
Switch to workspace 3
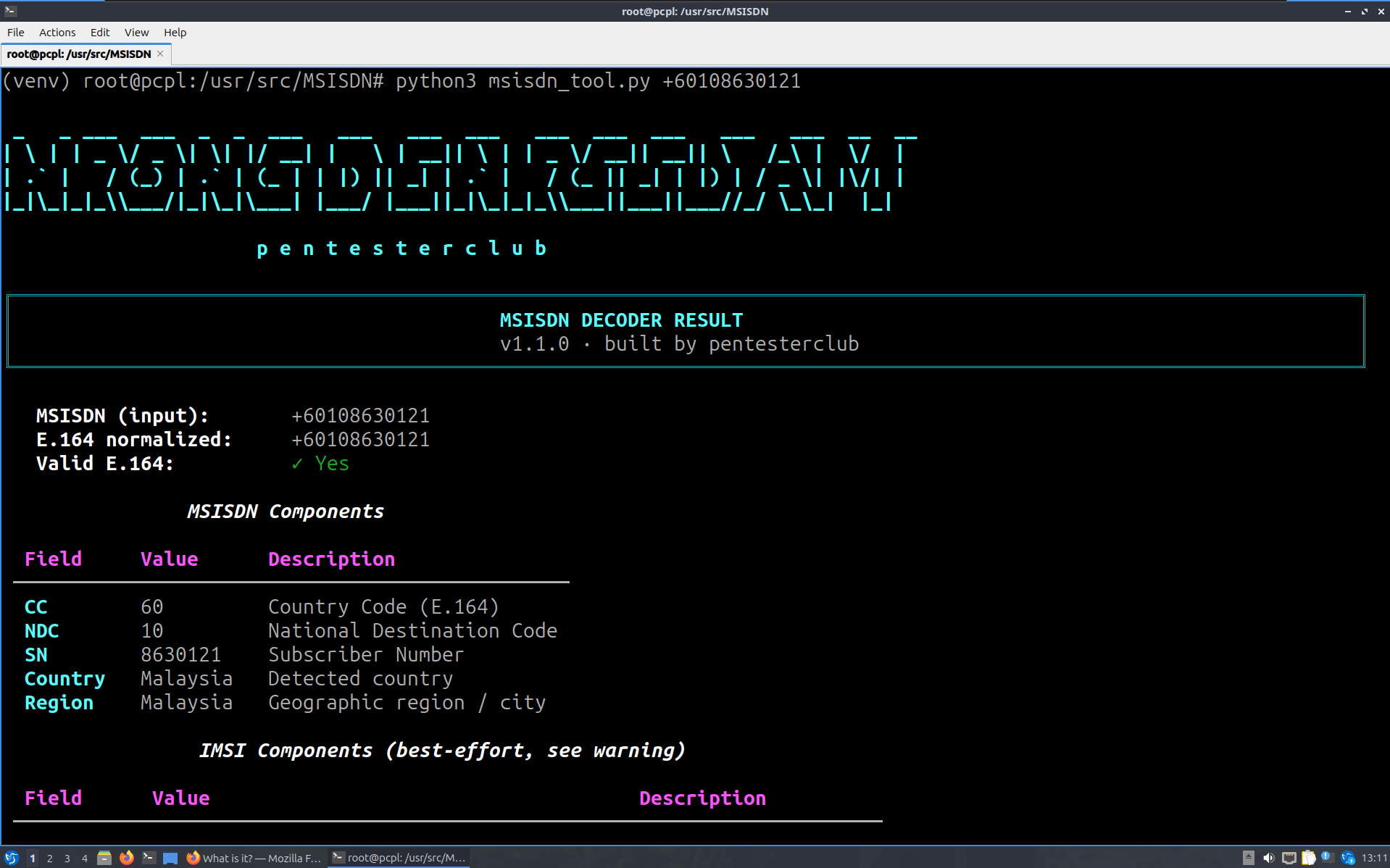tap(67, 858)
